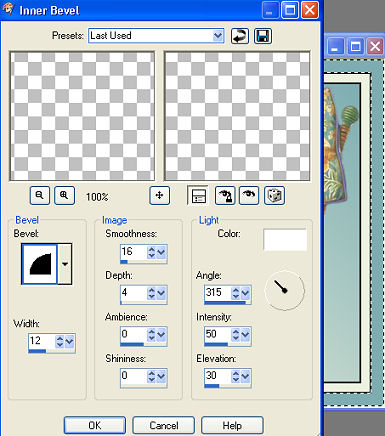This screenshot has height=436, width=385.
Task: Open the Smoothness slider dropdown arrow
Action: 161,252
